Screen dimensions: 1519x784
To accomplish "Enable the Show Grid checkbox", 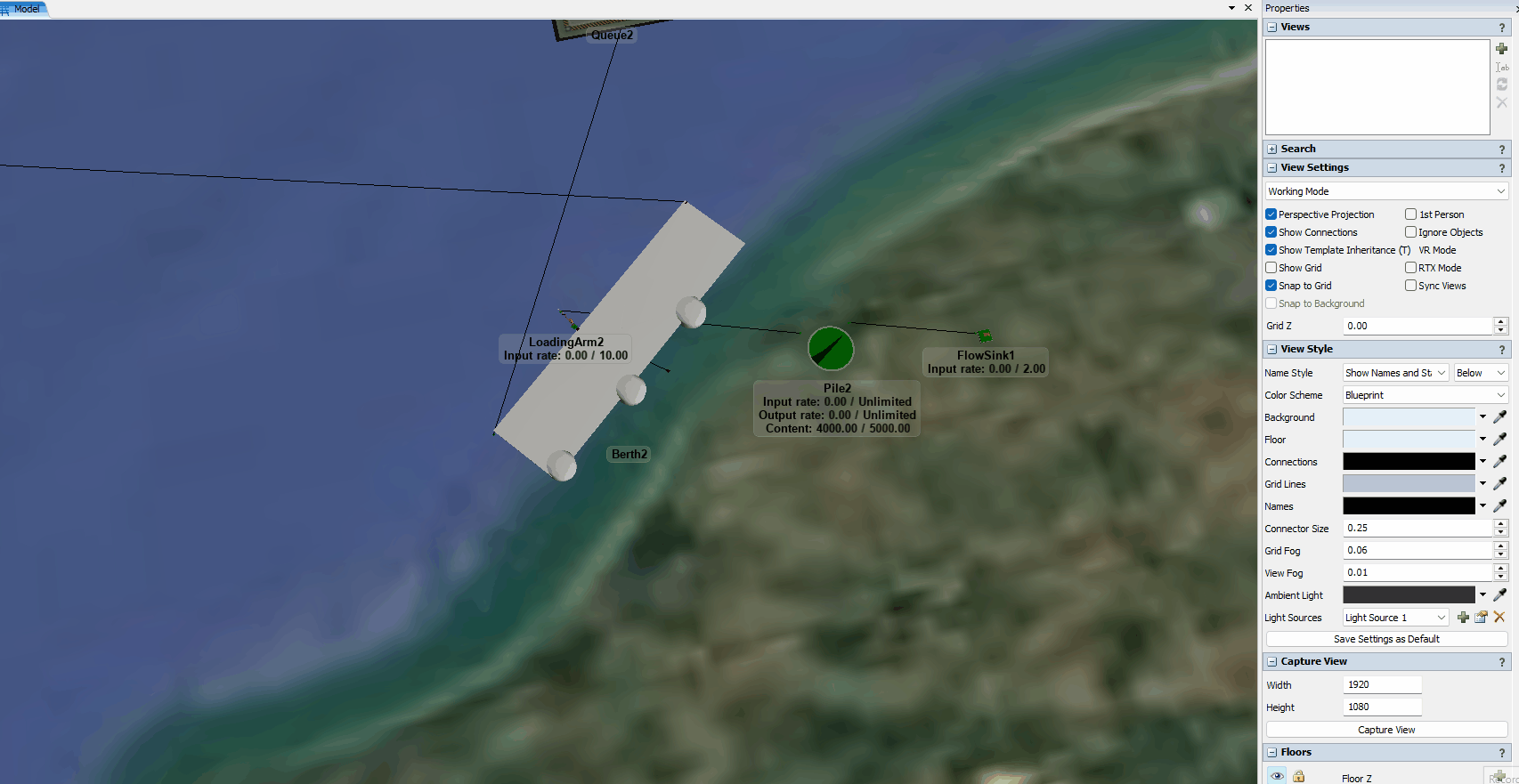I will tap(1271, 268).
